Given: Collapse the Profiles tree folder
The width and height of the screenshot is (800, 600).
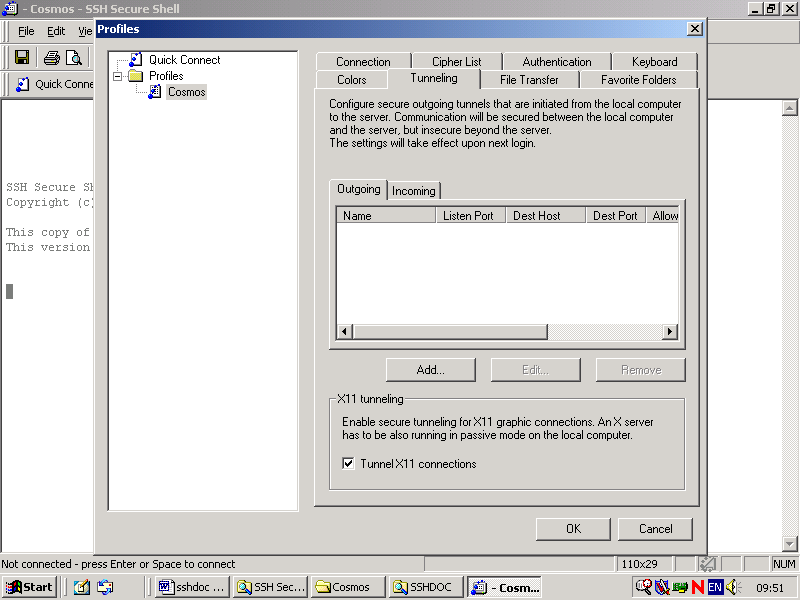Looking at the screenshot, I should (x=118, y=76).
